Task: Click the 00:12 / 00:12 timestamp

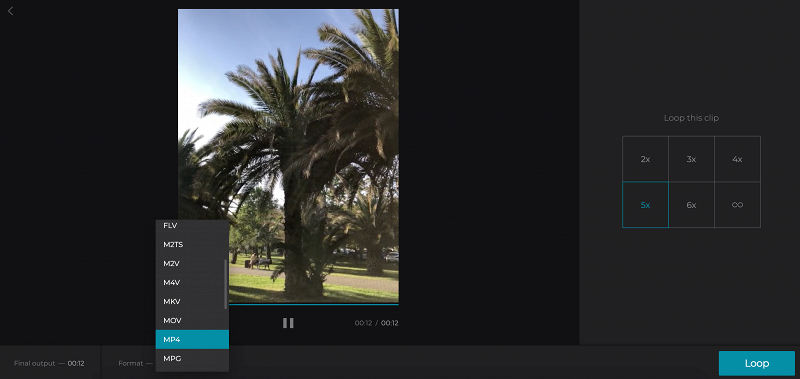Action: pos(377,323)
